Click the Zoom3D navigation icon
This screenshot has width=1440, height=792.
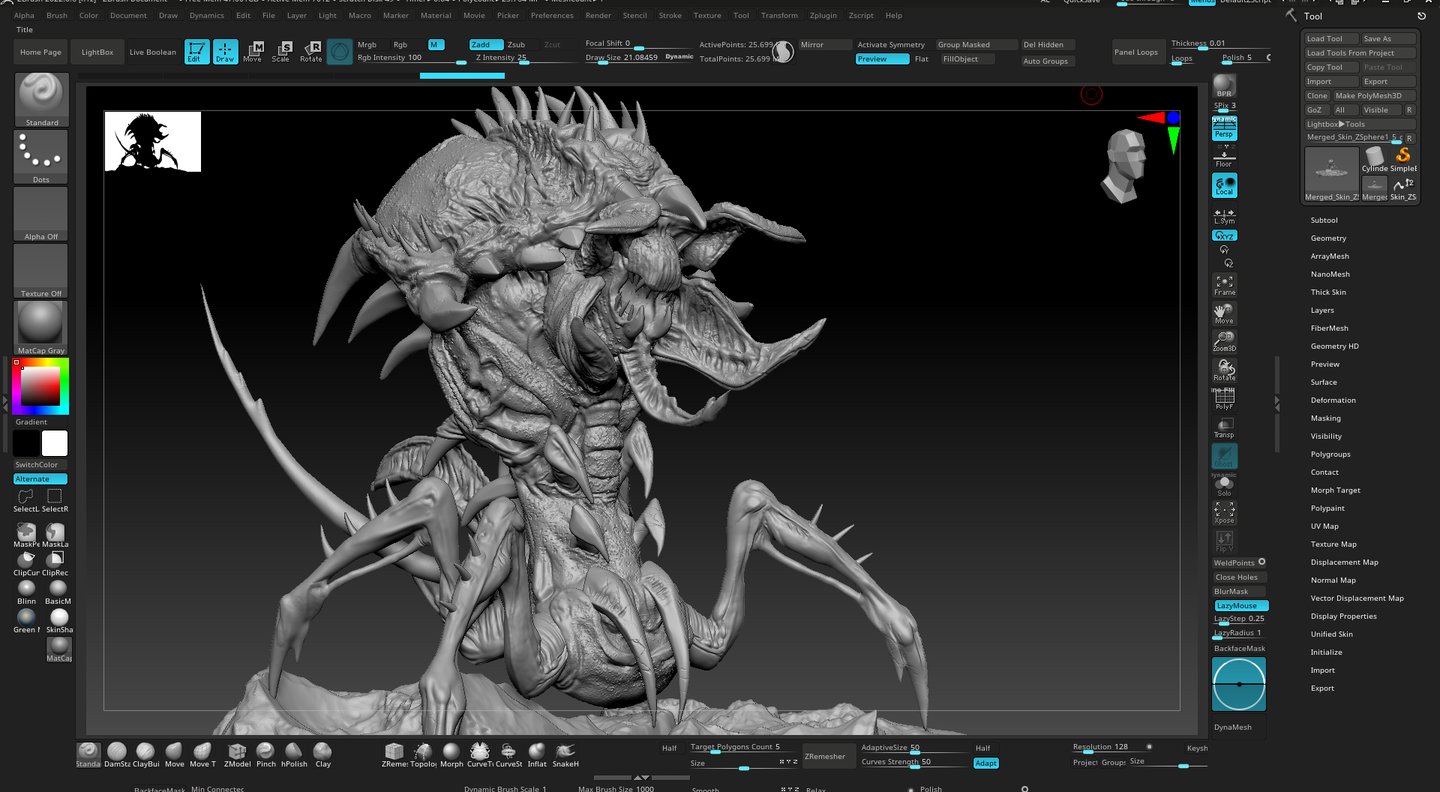(1224, 341)
